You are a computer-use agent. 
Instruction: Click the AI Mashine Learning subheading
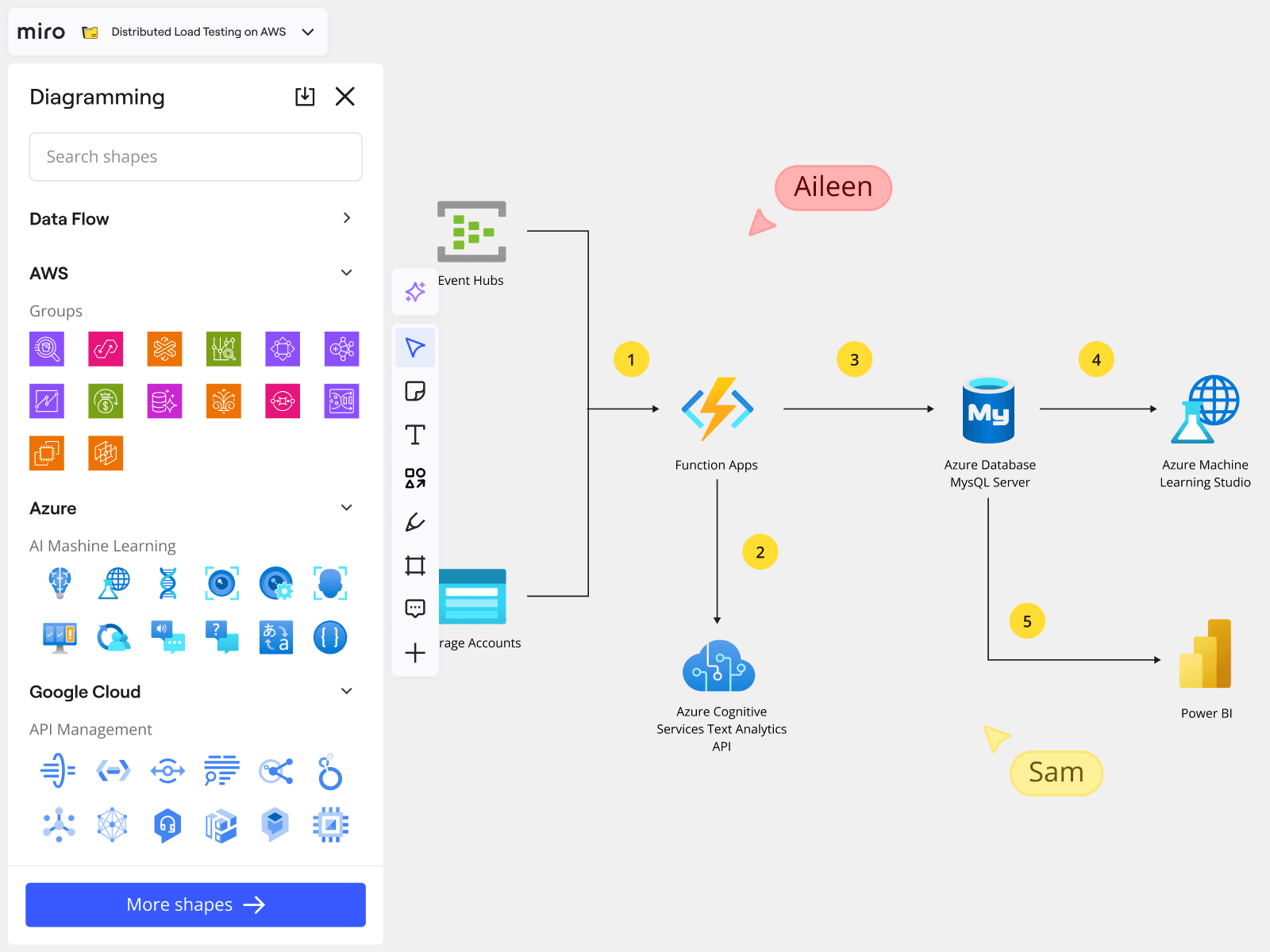pos(102,546)
